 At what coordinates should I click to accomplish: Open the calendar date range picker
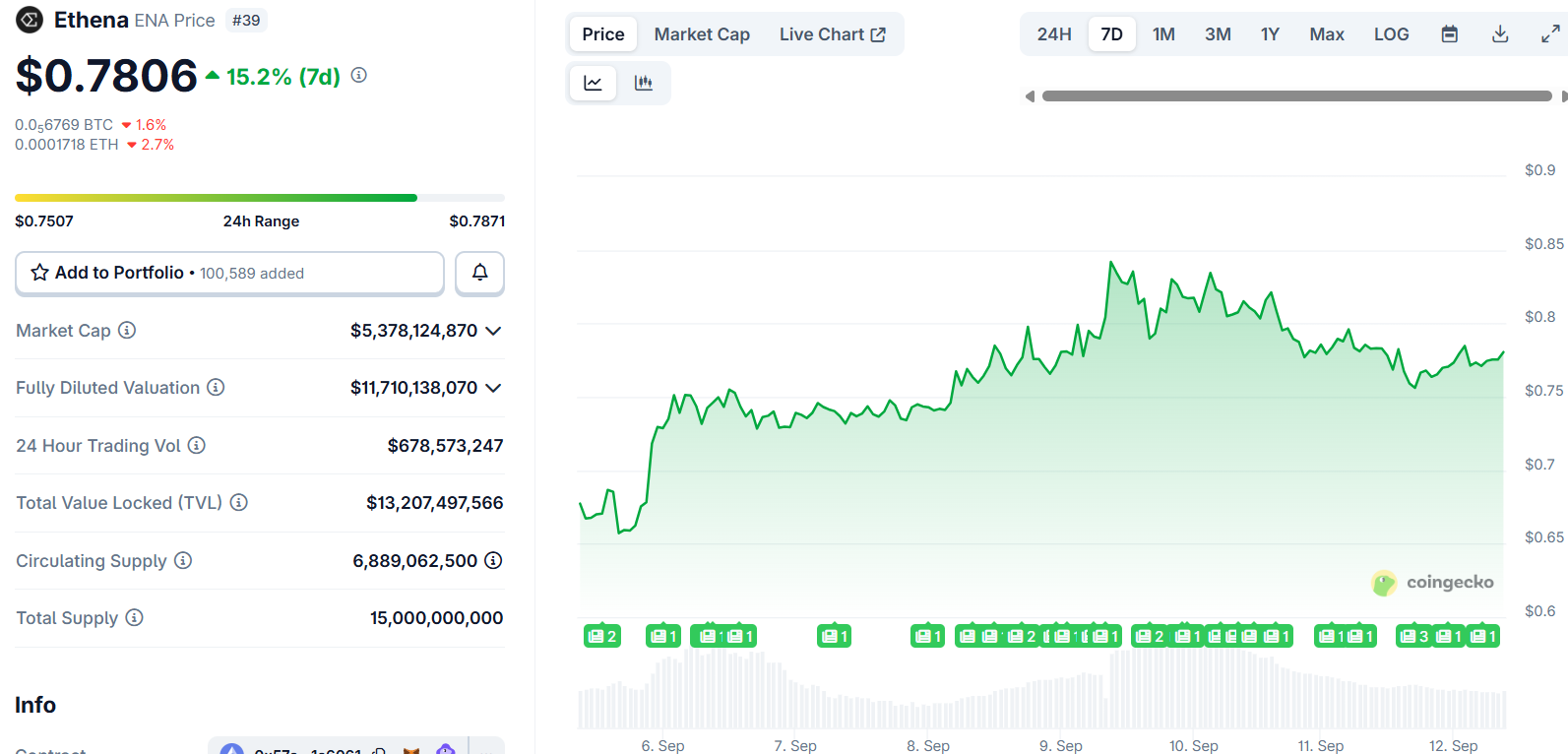click(x=1449, y=34)
